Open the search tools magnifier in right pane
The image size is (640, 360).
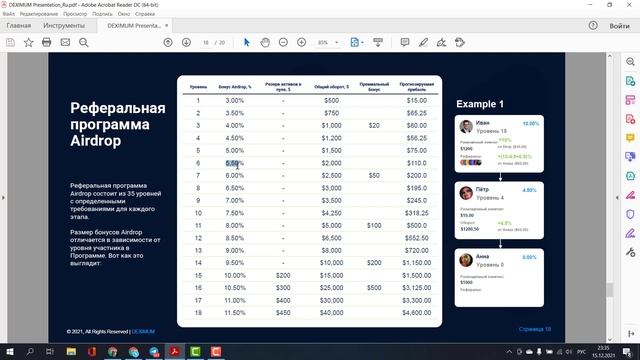(630, 62)
